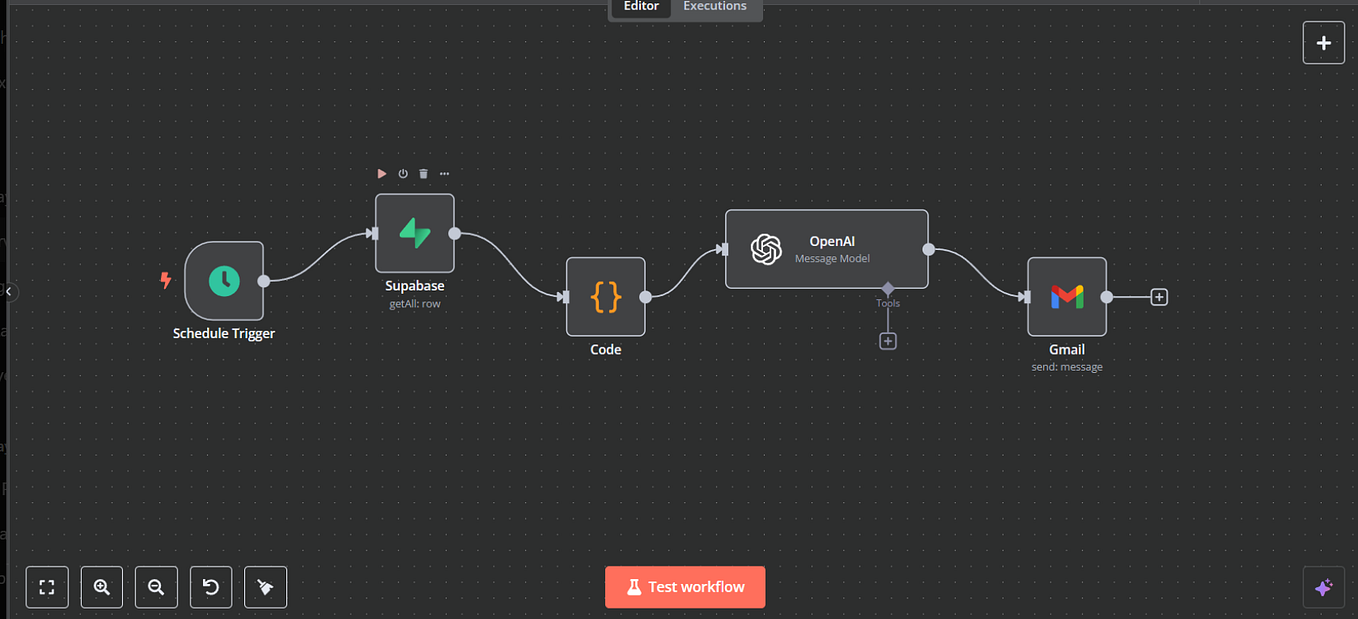The width and height of the screenshot is (1358, 619).
Task: Open more options for the Supabase node
Action: 444,173
